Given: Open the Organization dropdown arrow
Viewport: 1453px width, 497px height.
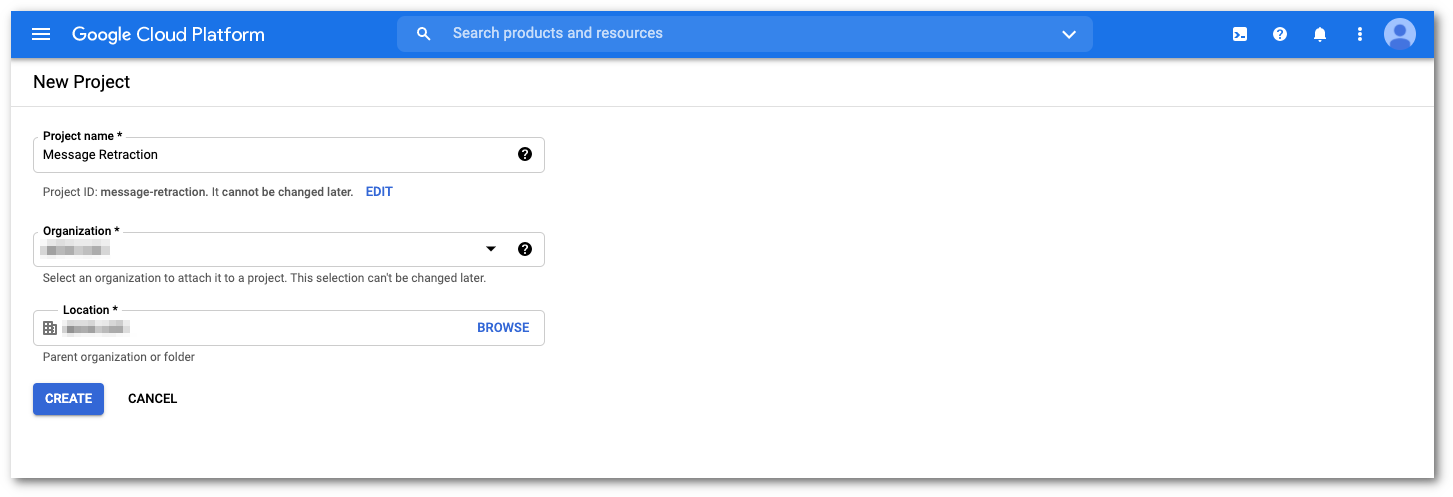Looking at the screenshot, I should coord(491,249).
